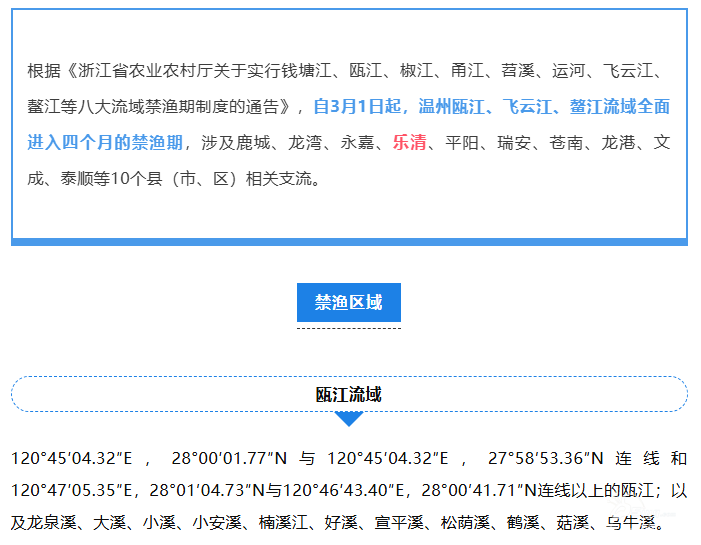Click the red 乐清 text
Viewport: 701px width, 545px height.
pos(409,142)
